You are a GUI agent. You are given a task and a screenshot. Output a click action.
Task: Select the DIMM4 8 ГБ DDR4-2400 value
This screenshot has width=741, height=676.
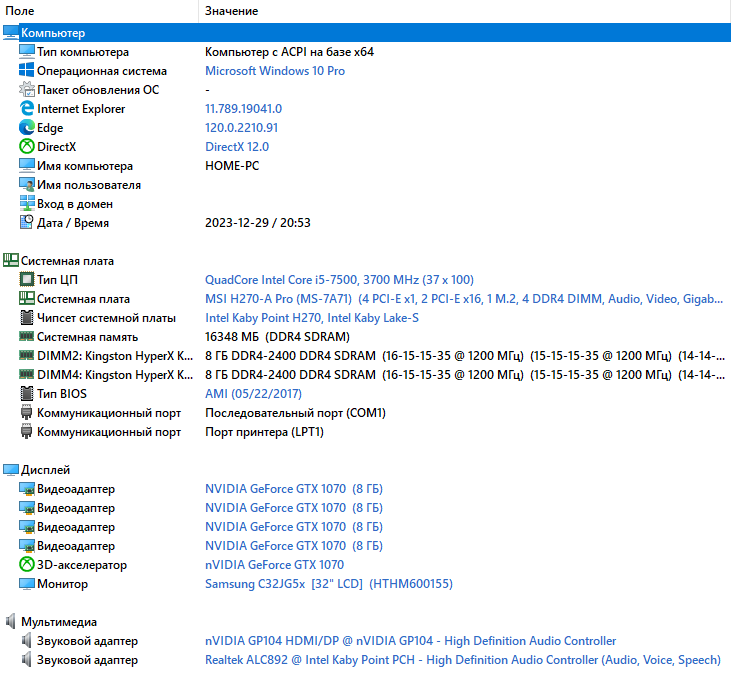point(465,375)
